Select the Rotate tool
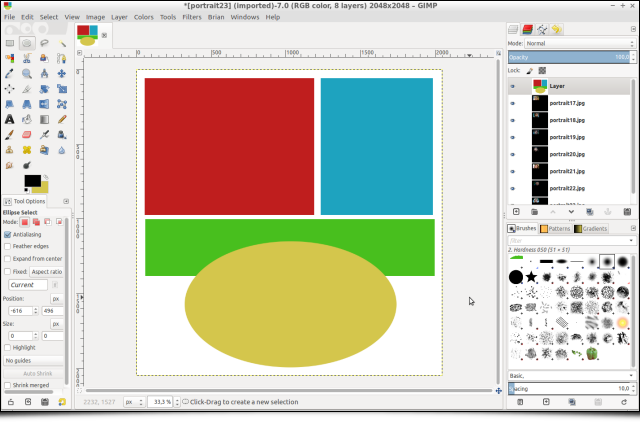The image size is (640, 422). [44, 89]
